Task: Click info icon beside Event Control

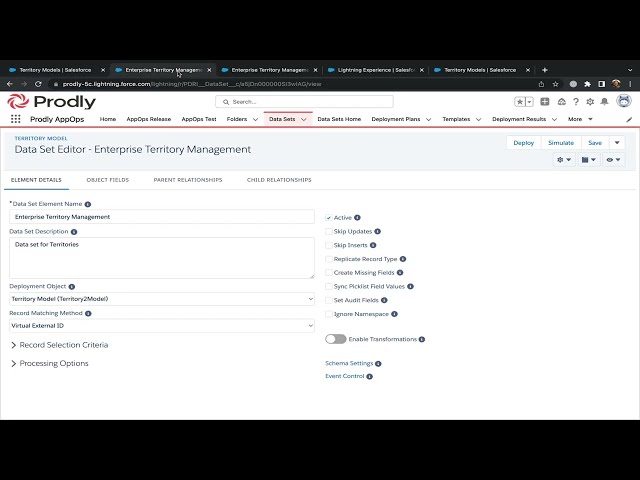Action: pos(369,376)
